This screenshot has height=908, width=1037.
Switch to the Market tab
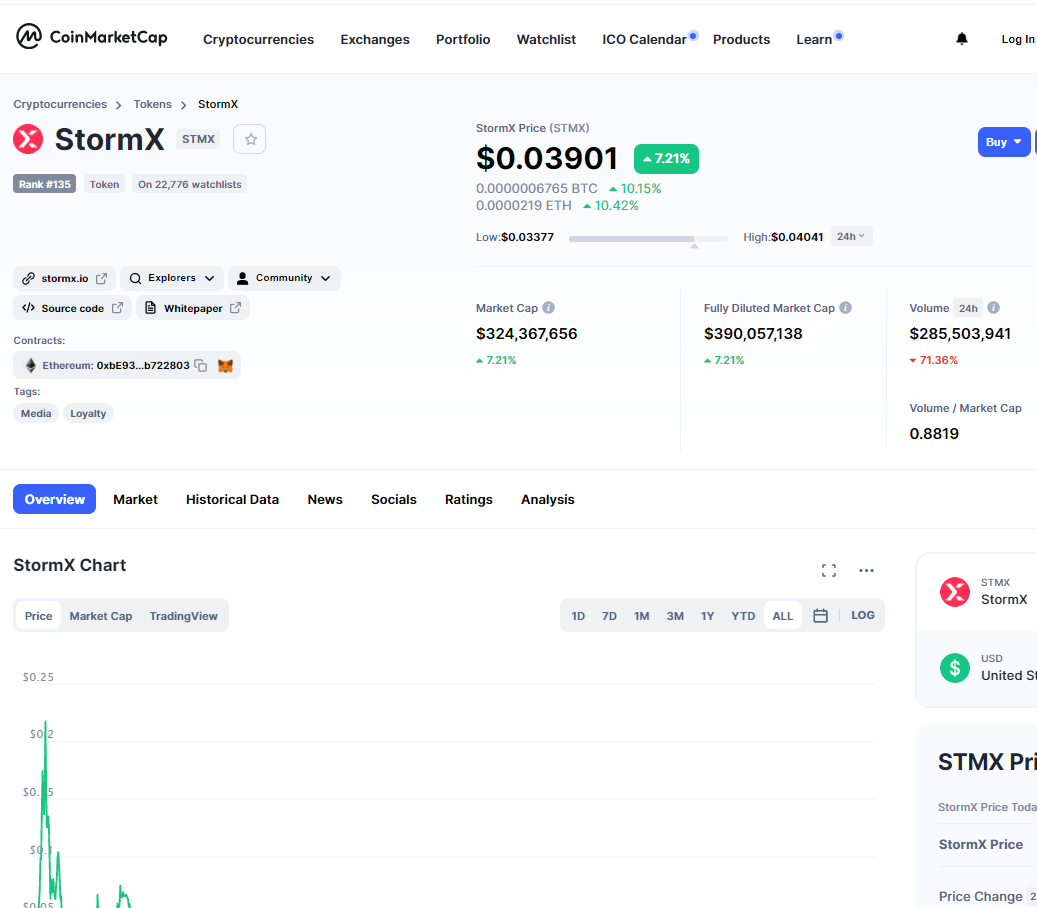point(135,499)
